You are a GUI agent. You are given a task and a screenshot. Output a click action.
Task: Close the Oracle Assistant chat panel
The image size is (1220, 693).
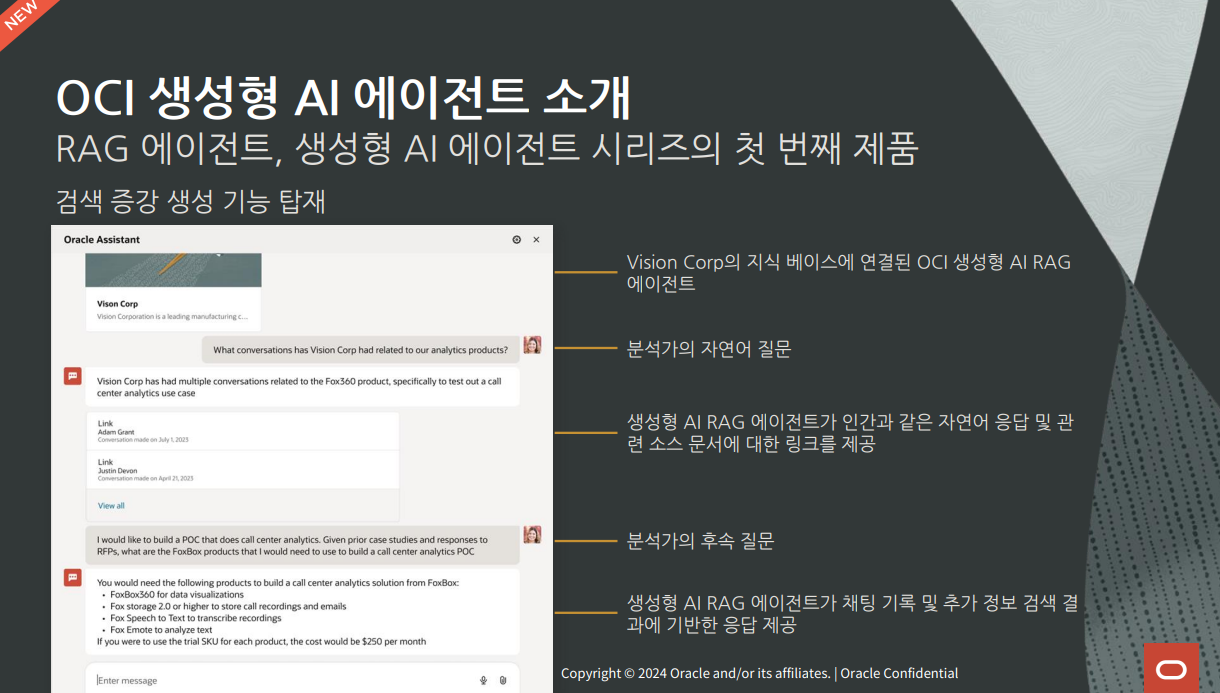[536, 240]
